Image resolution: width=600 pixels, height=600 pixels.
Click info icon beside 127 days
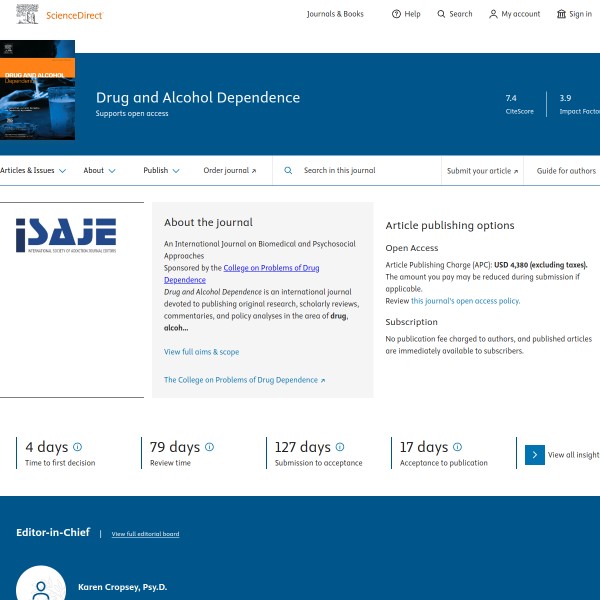(x=340, y=447)
